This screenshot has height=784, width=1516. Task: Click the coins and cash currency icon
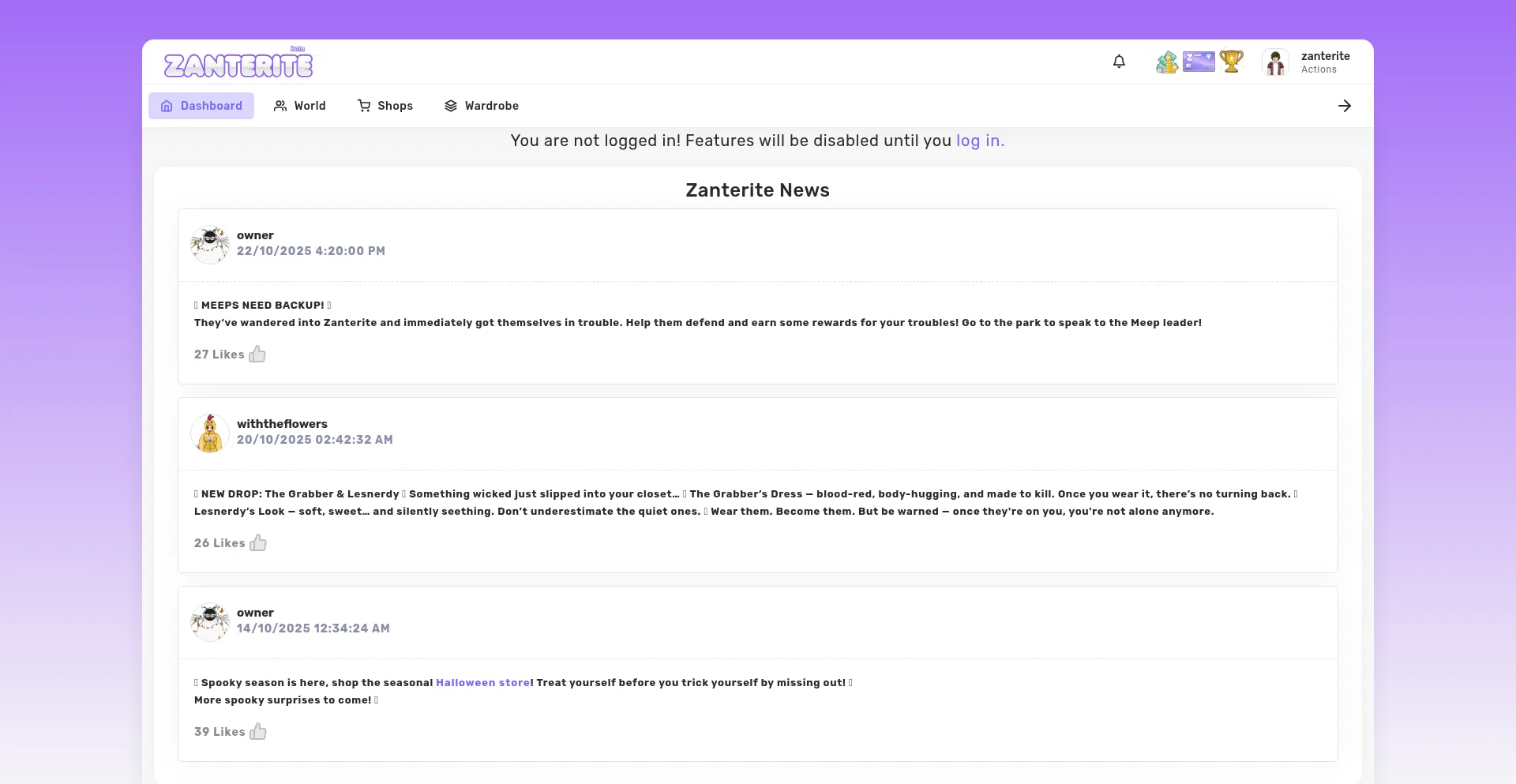[x=1166, y=62]
